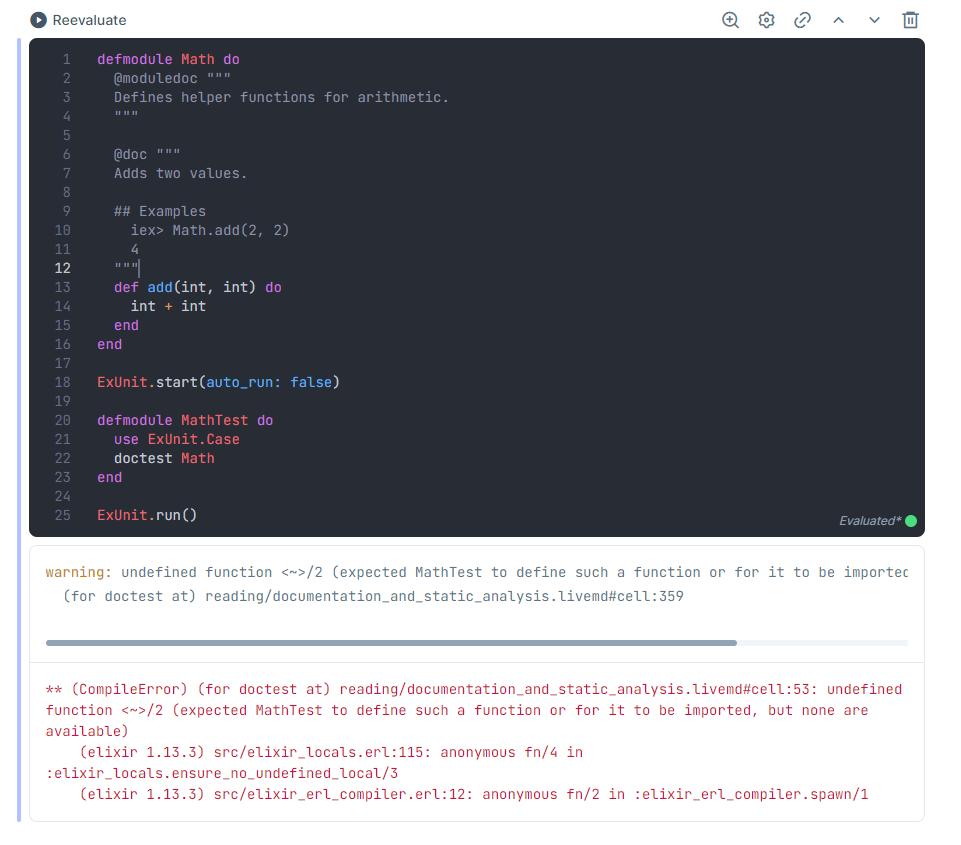The width and height of the screenshot is (961, 845).
Task: Click the green Evaluated status dot
Action: (911, 521)
